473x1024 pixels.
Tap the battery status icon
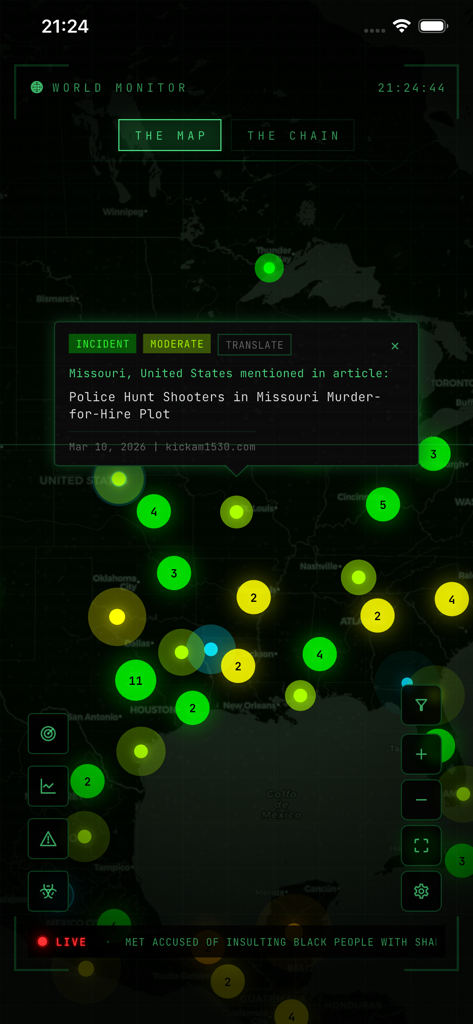click(432, 27)
